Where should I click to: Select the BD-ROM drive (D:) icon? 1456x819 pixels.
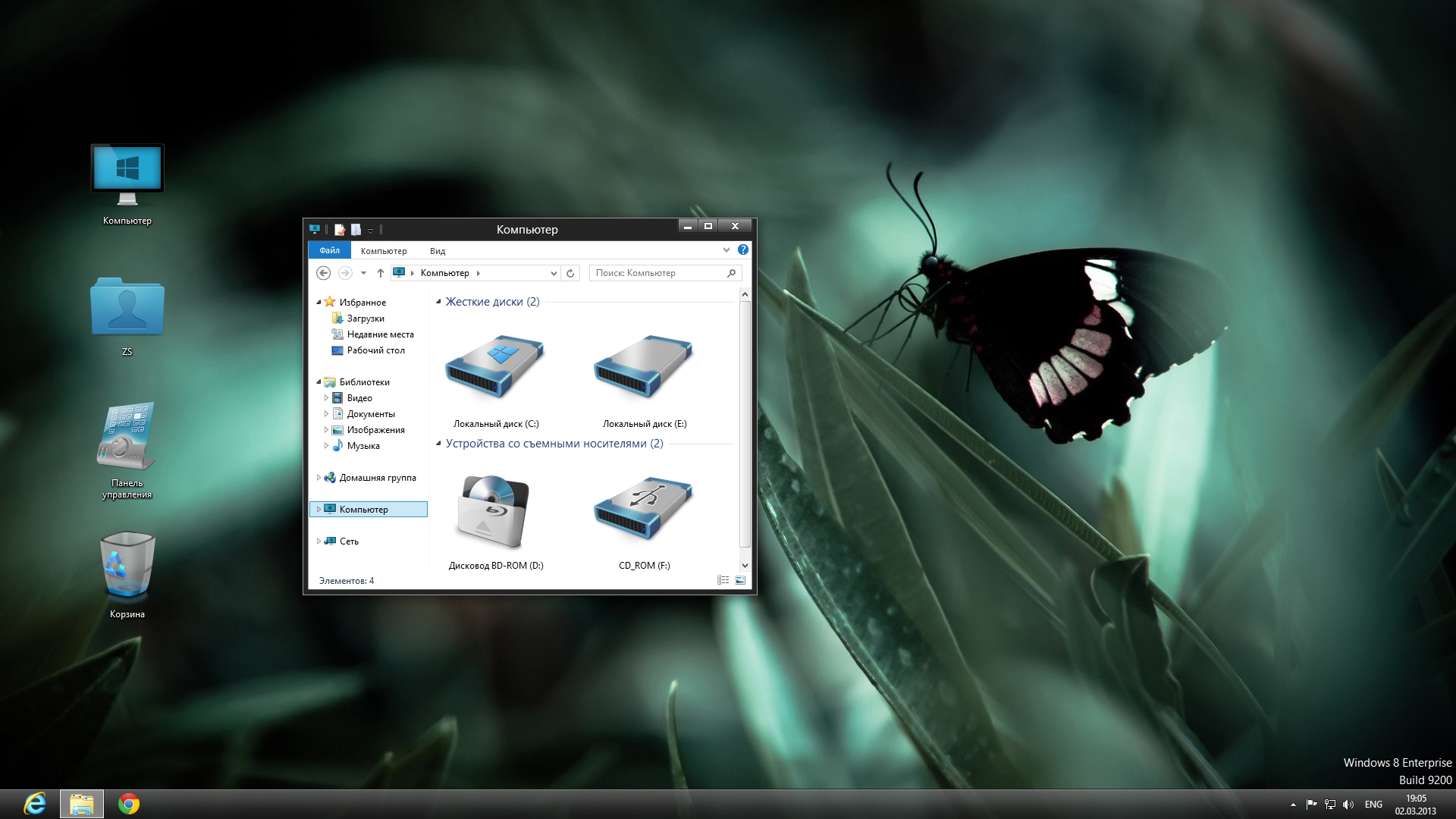click(494, 510)
